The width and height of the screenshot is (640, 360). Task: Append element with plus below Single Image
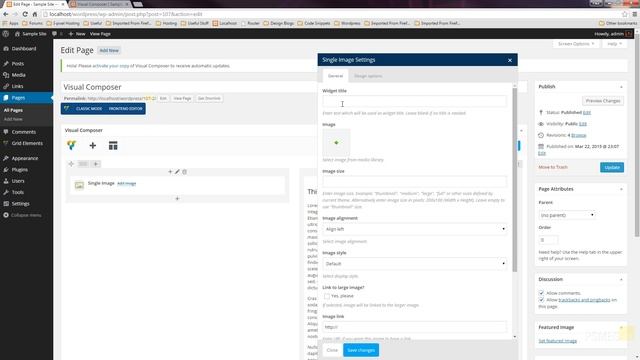pos(177,198)
